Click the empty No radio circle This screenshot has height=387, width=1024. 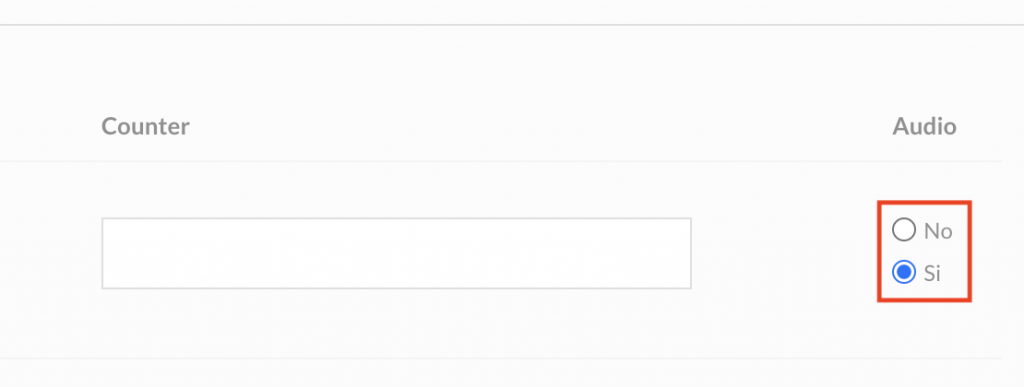click(x=904, y=230)
